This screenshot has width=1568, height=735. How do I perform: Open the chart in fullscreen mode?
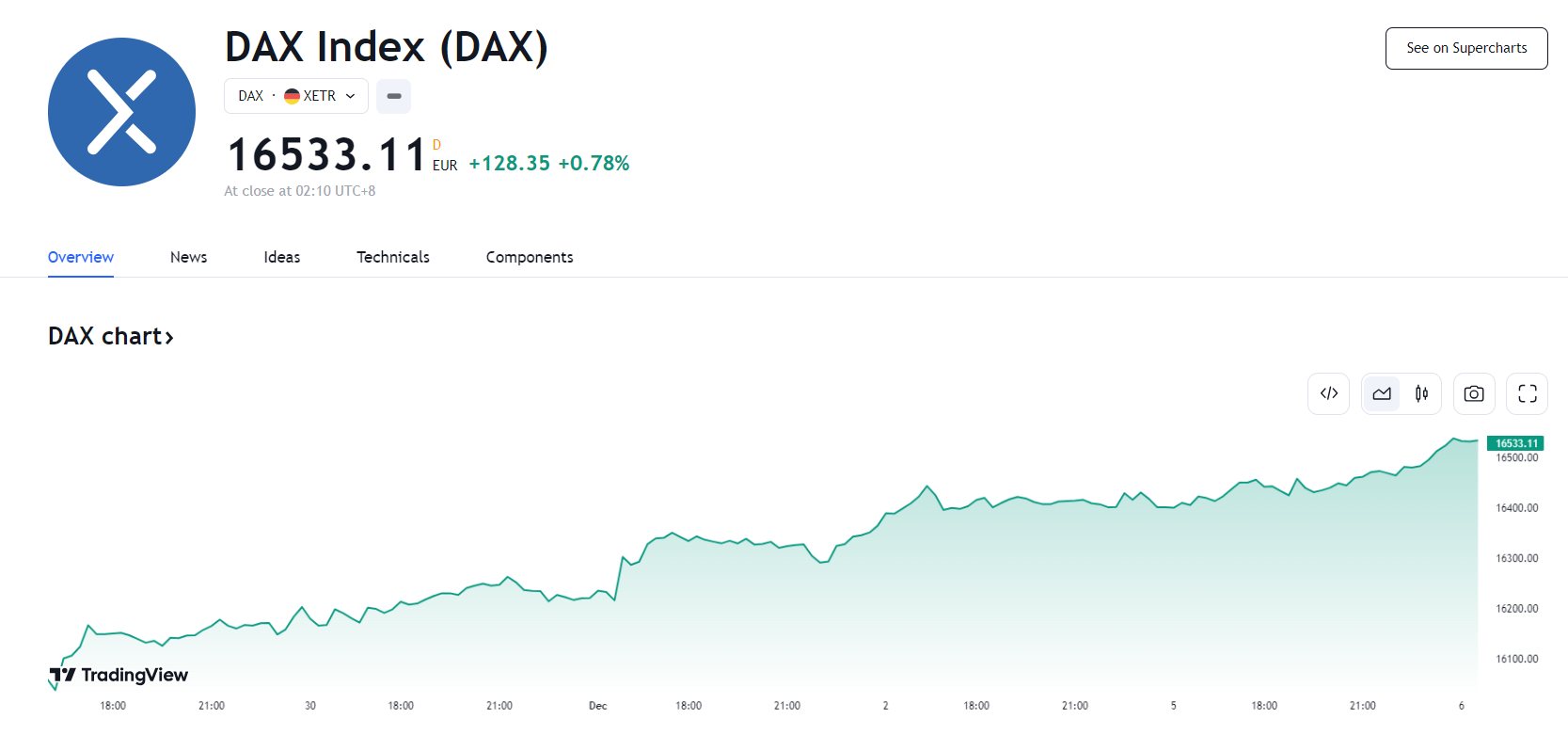(1527, 393)
